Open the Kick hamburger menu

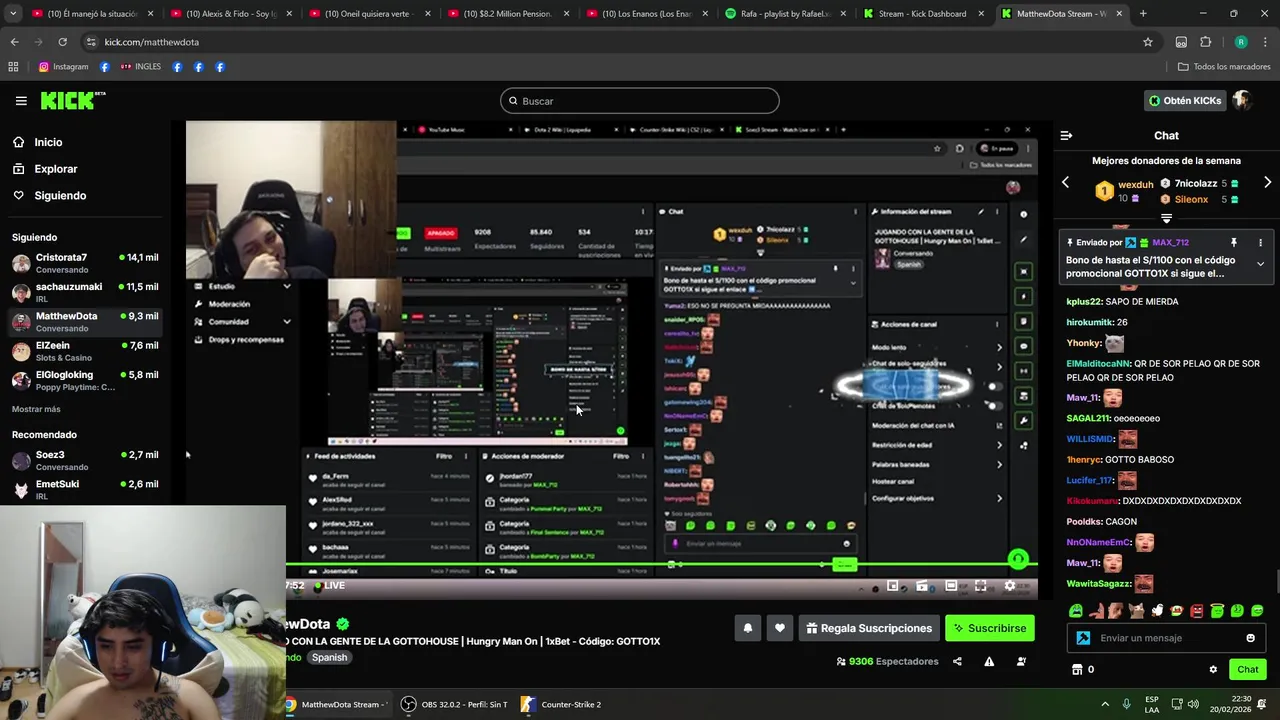21,100
